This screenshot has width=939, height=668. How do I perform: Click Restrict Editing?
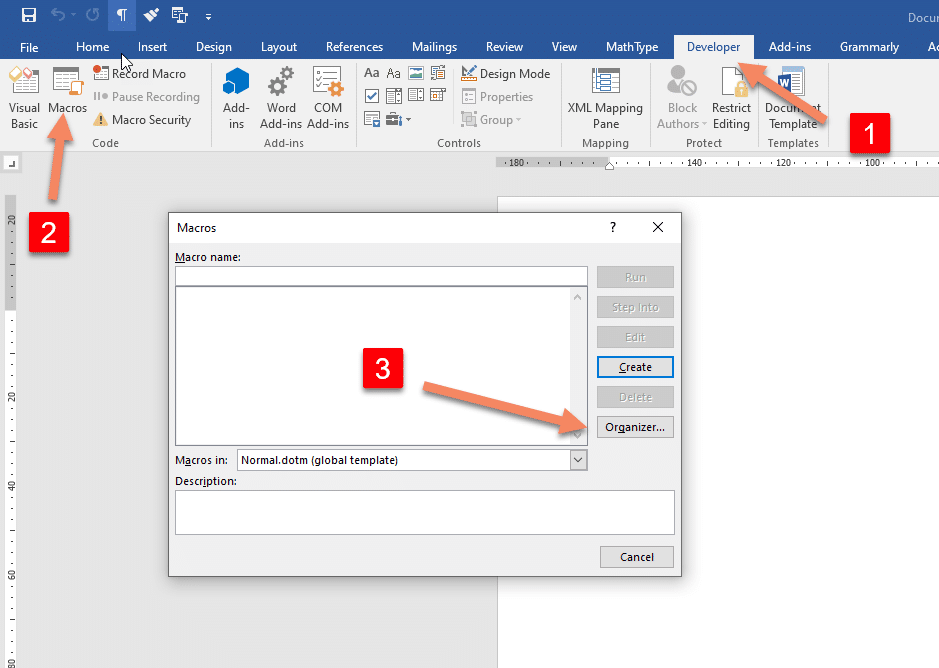click(731, 98)
